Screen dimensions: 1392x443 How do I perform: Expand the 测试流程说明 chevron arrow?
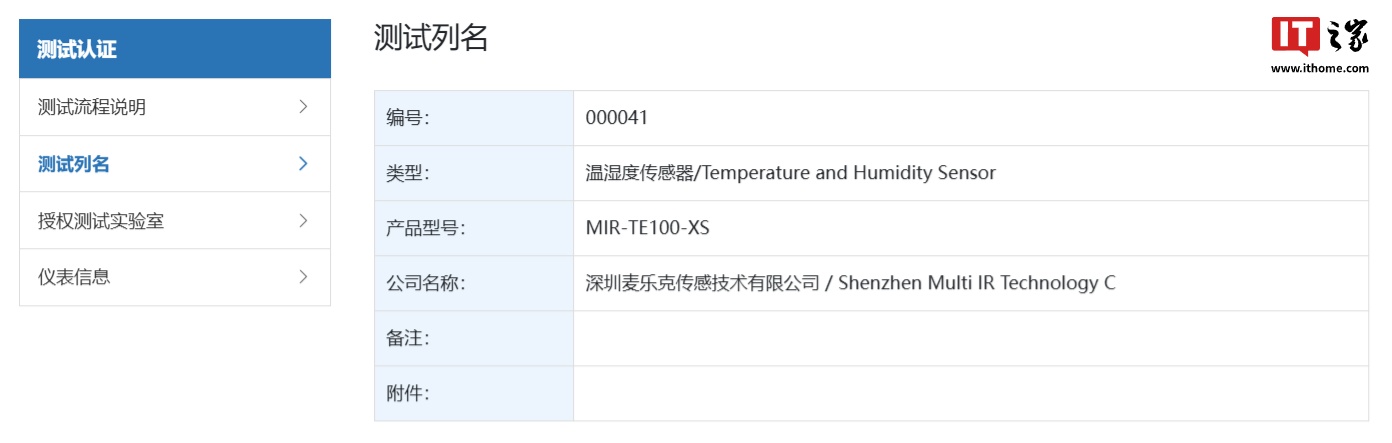tap(303, 107)
